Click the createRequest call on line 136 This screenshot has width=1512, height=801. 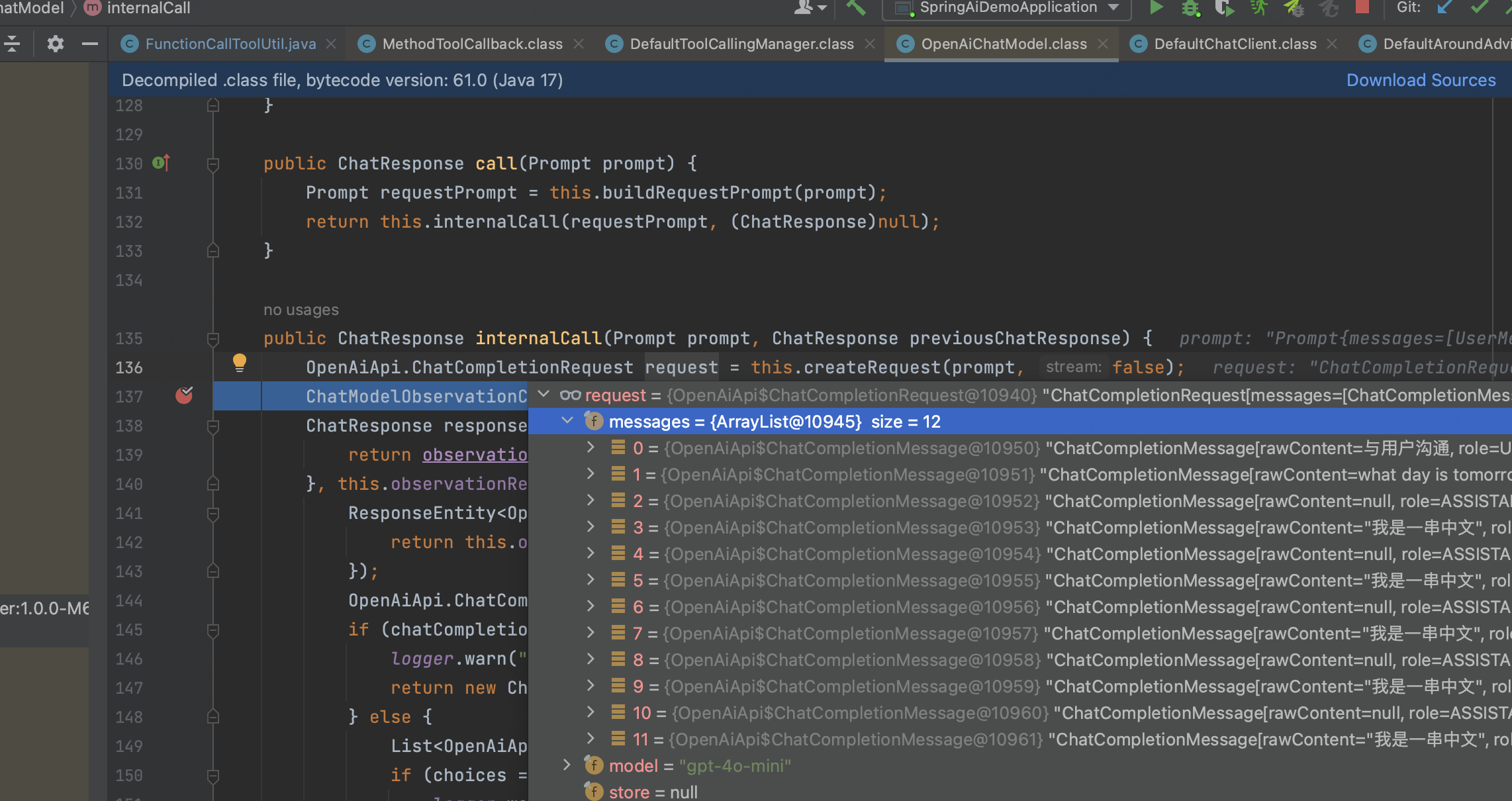[873, 367]
